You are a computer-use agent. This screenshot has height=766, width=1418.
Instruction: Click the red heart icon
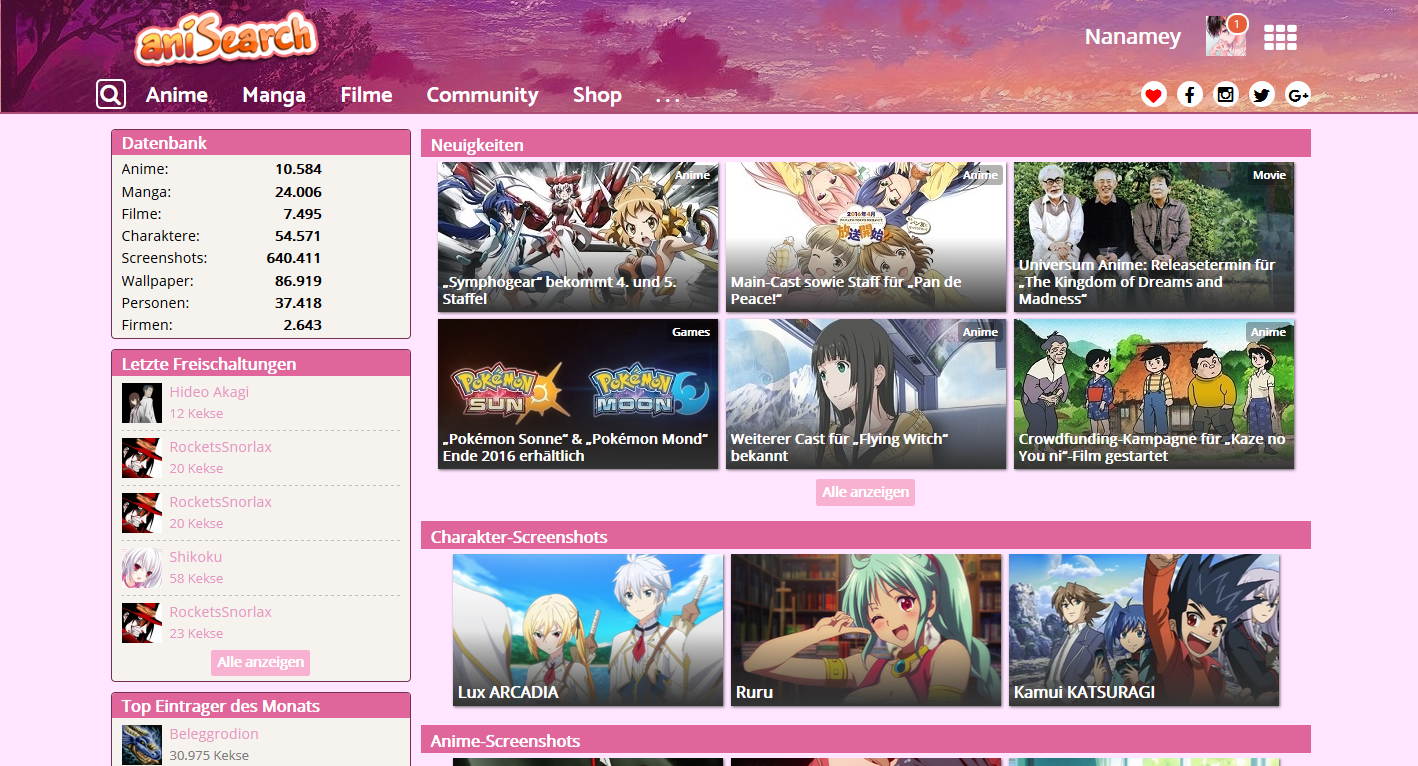(x=1154, y=95)
